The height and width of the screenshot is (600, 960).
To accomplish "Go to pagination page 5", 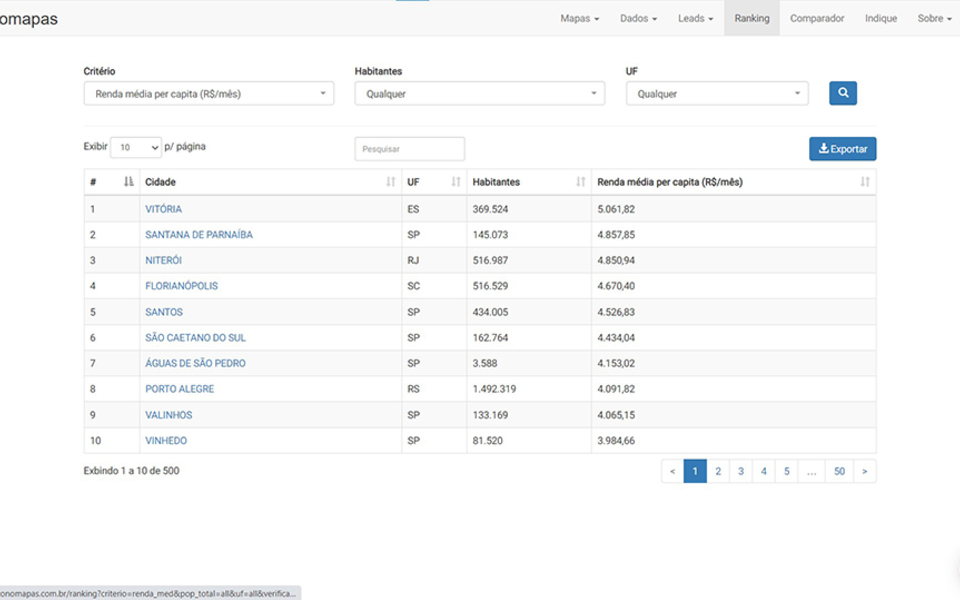I will point(787,471).
